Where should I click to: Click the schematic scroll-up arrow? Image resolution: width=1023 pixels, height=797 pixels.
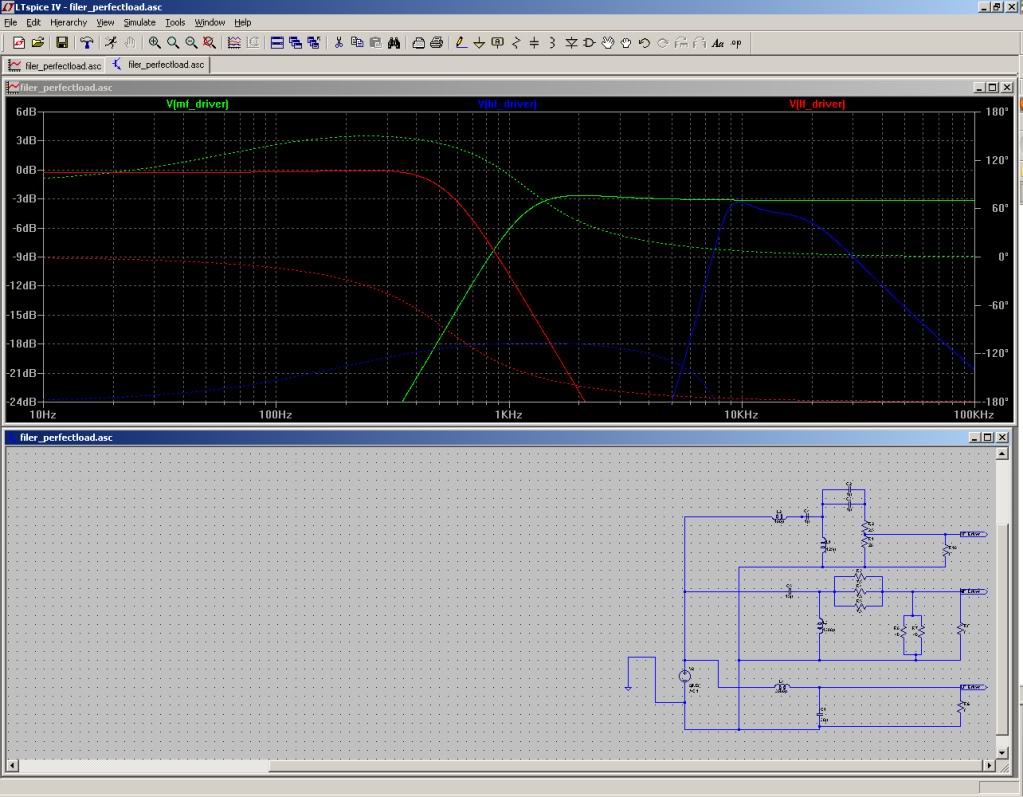[x=1002, y=453]
